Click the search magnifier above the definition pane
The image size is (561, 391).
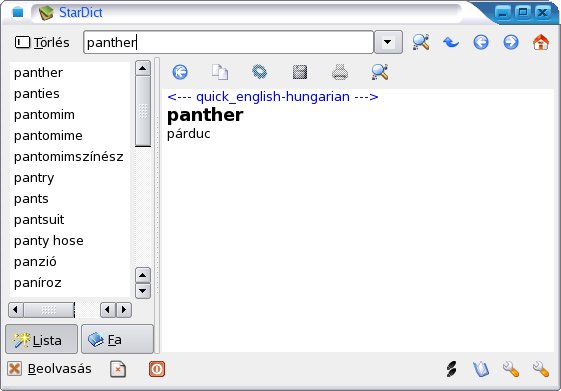[x=380, y=72]
